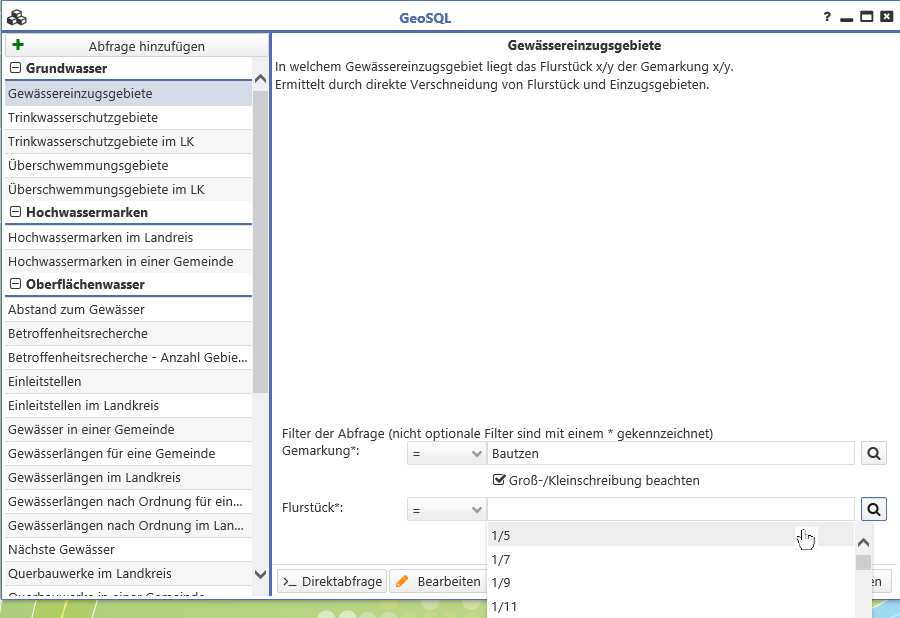Click the Bearbeiten pencil icon

point(402,581)
